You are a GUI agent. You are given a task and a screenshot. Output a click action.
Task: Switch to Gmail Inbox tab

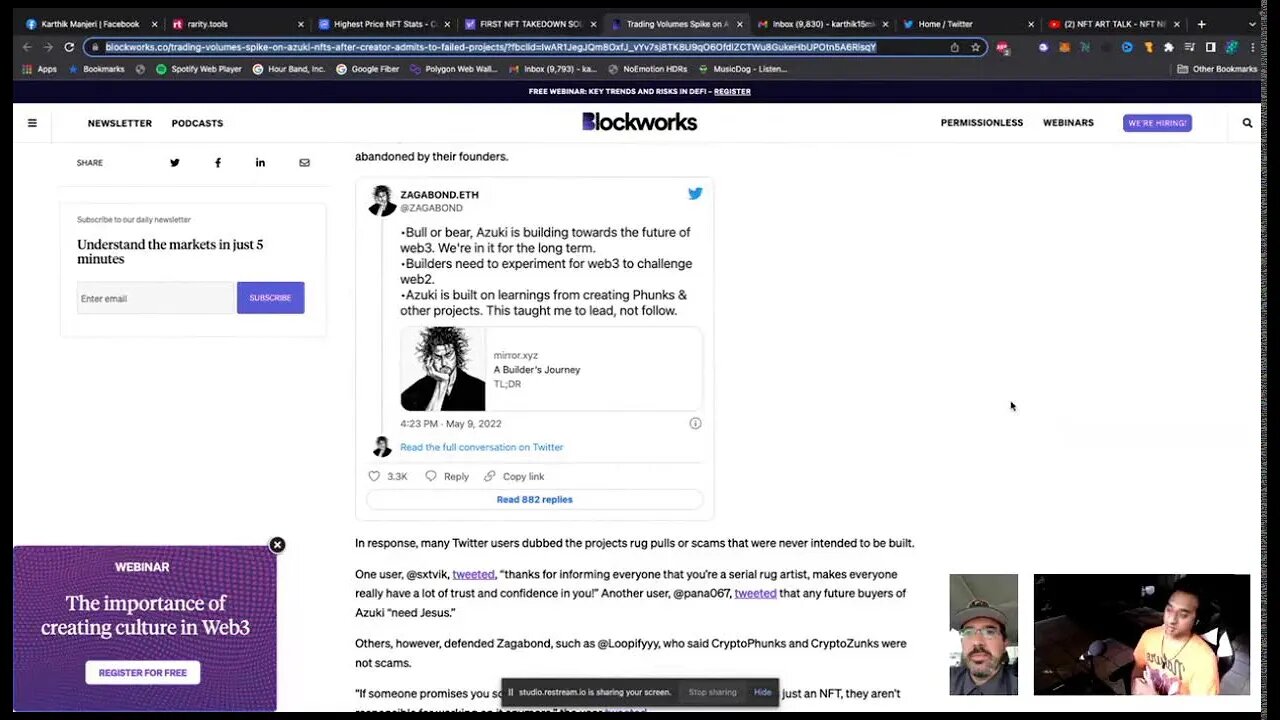point(822,24)
